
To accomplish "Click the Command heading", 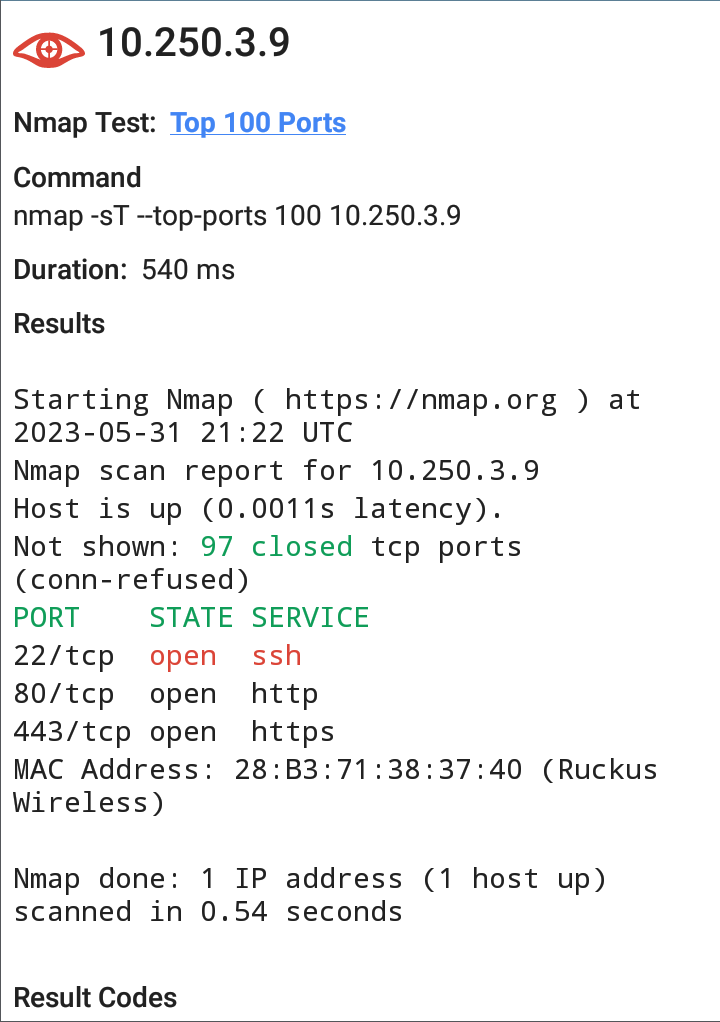I will tap(78, 177).
